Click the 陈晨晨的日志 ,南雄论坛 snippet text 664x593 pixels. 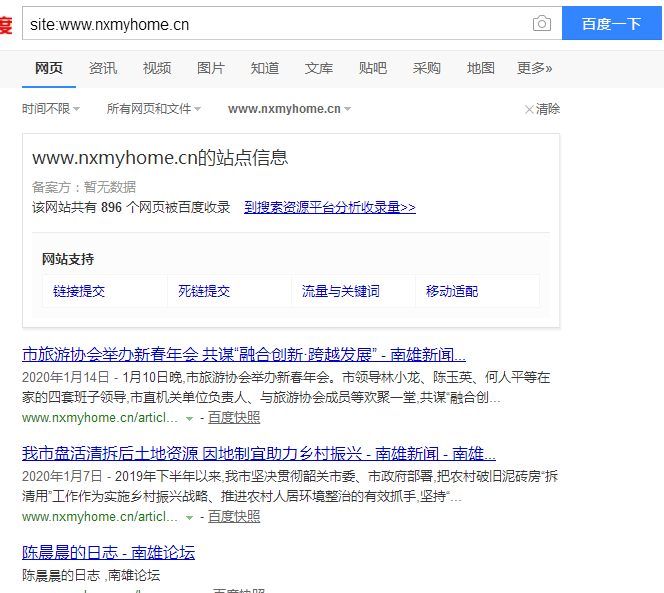tap(91, 575)
